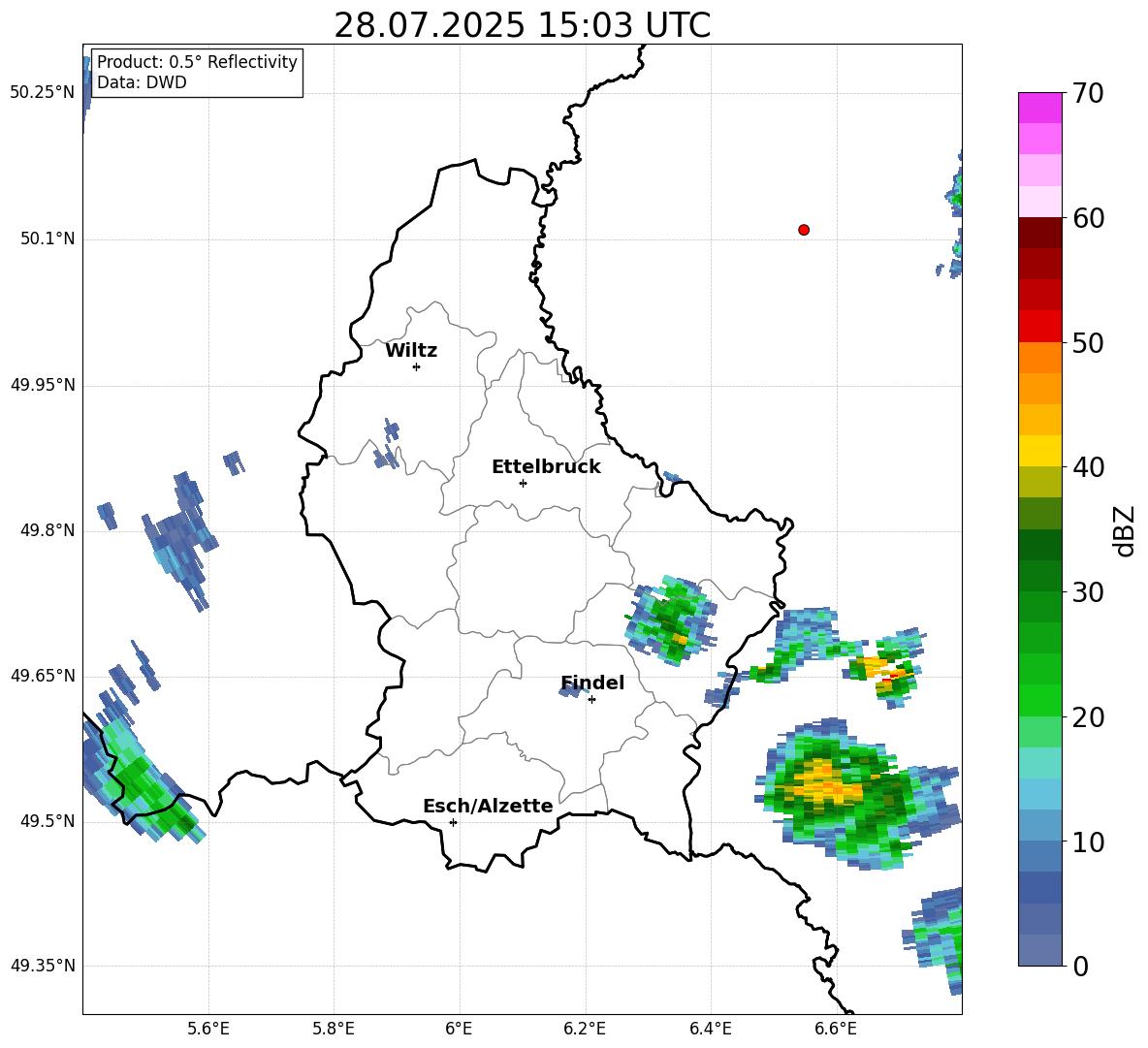Click the red dot radar site marker

(x=803, y=230)
